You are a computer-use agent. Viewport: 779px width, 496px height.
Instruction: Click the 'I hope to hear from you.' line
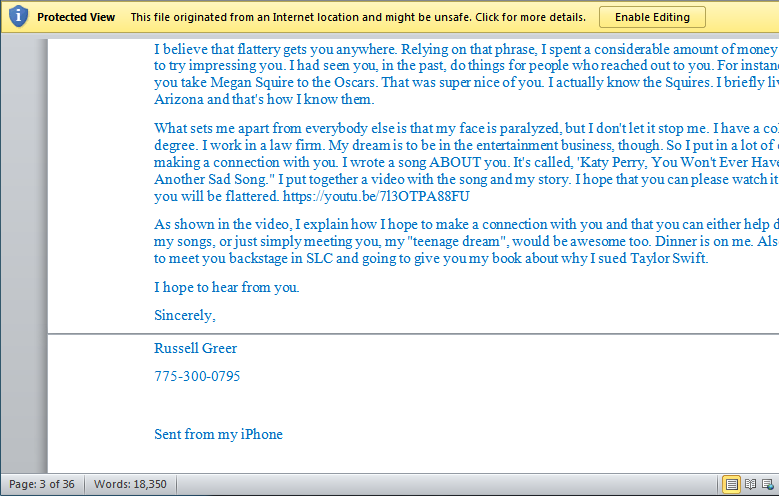coord(227,287)
